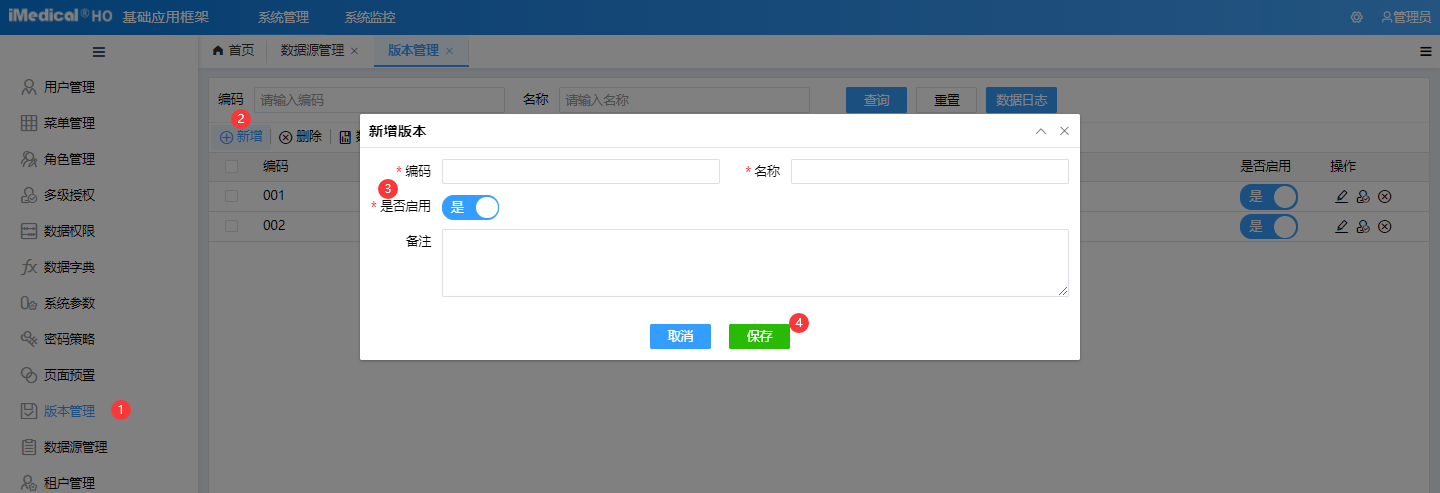
Task: Collapse the 新增版本 dialog
Action: click(1041, 131)
